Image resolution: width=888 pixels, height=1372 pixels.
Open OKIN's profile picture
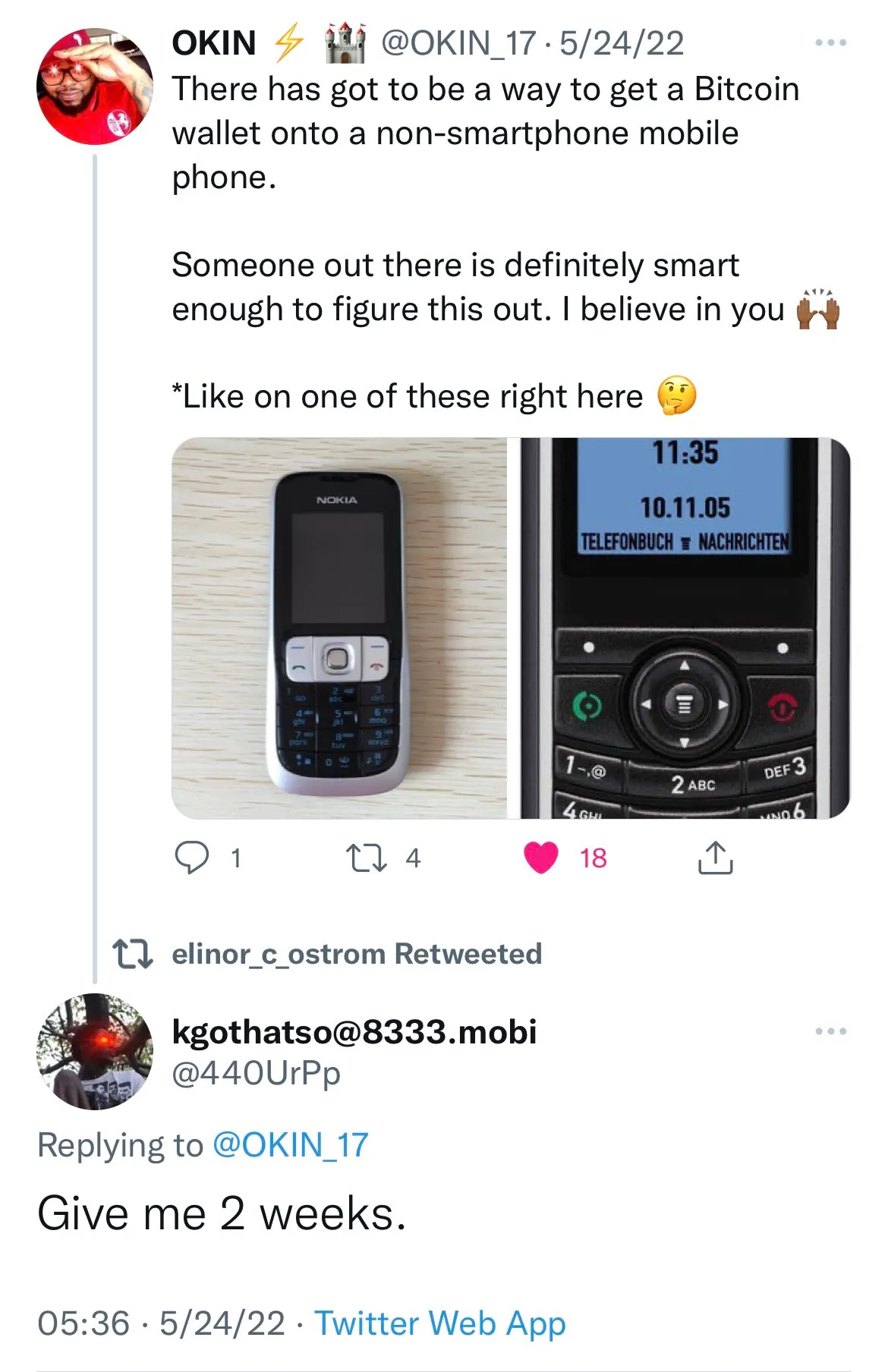(x=95, y=87)
